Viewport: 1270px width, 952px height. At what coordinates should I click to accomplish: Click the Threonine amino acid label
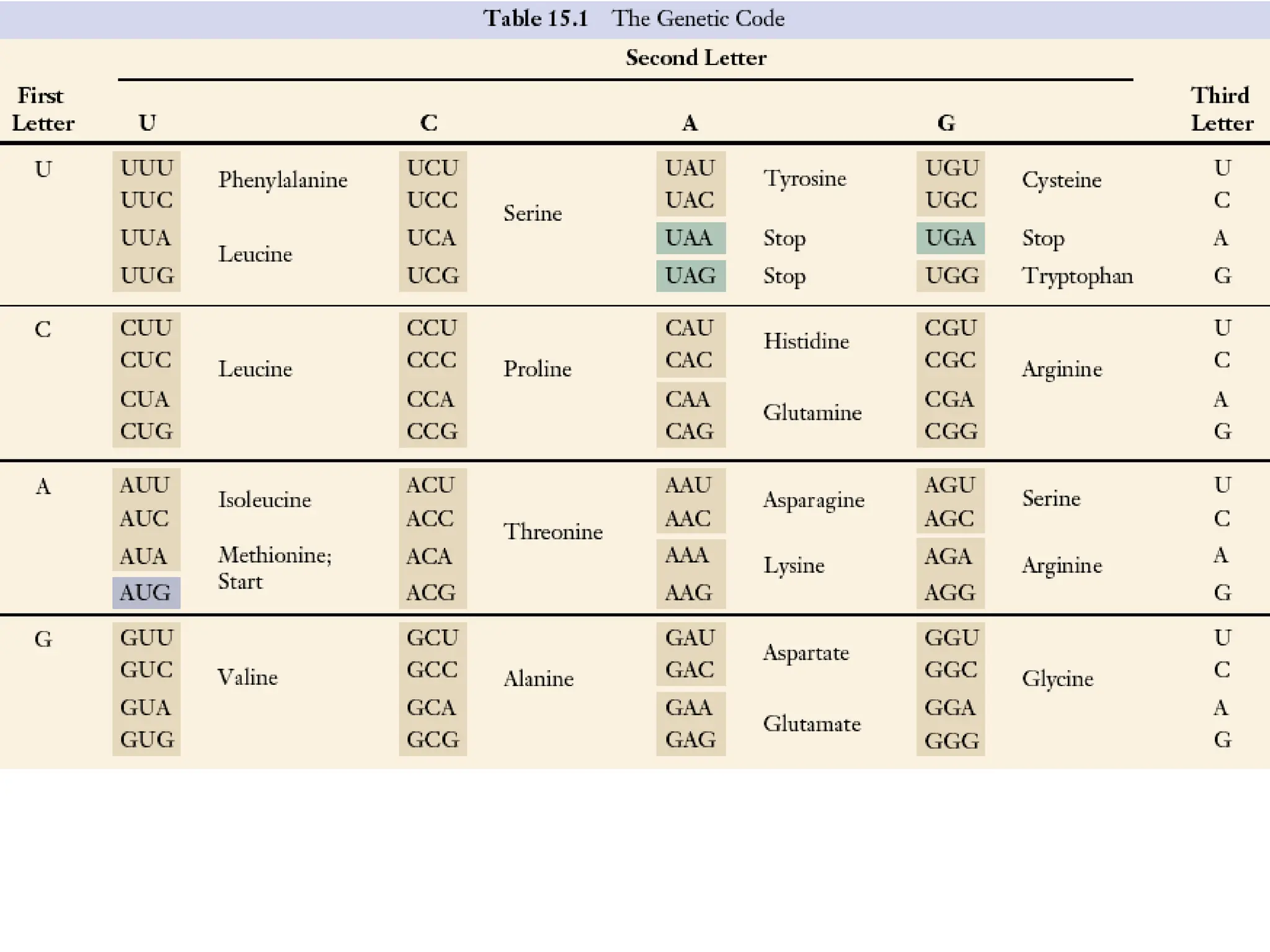coord(553,532)
